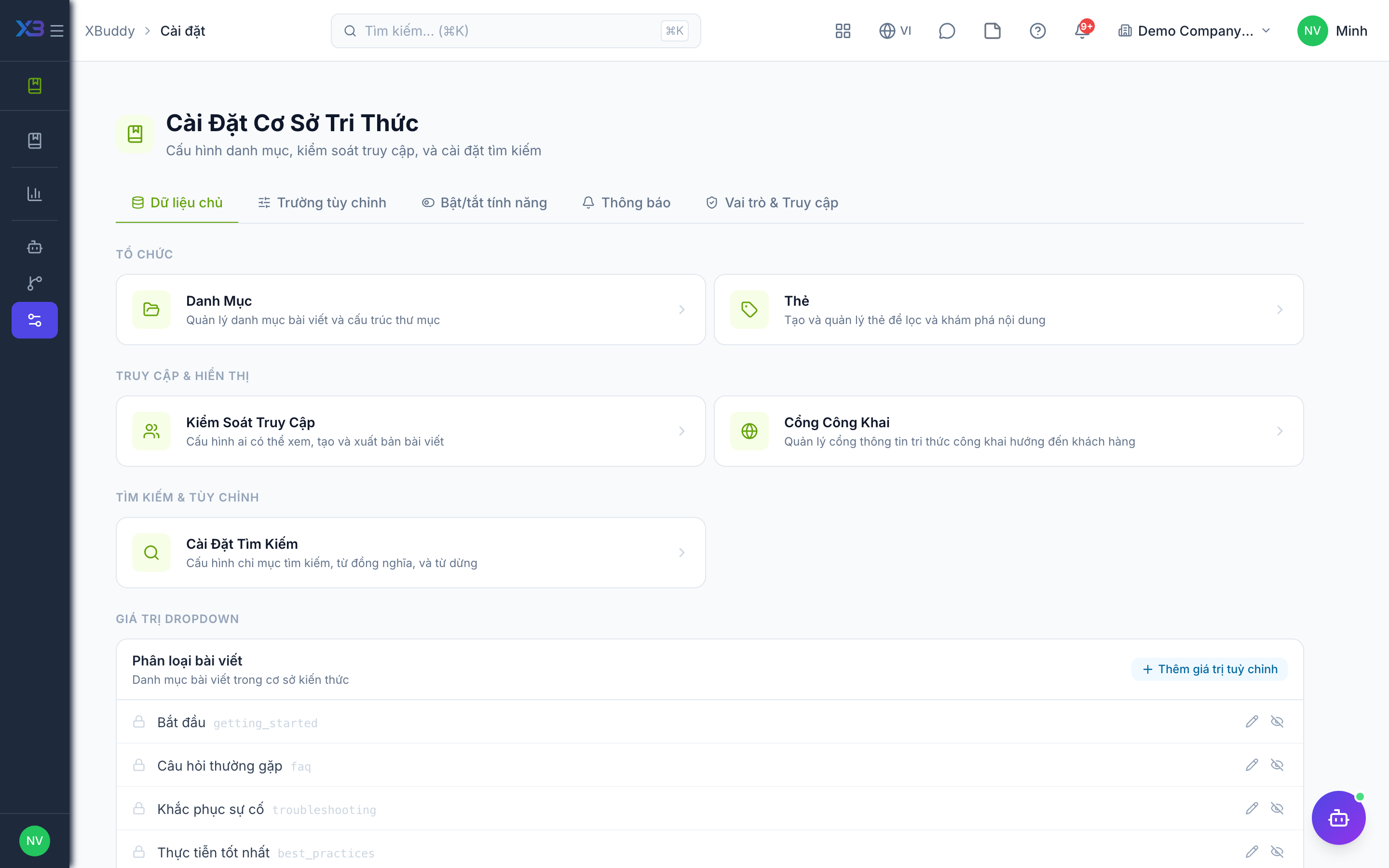The image size is (1389, 868).
Task: Open the apps grid icon in header
Action: tap(843, 31)
